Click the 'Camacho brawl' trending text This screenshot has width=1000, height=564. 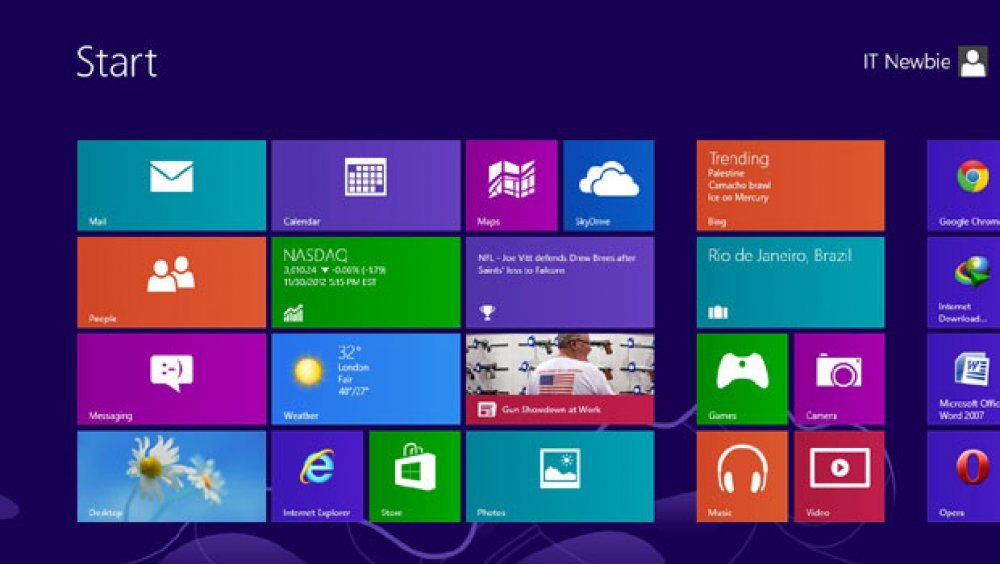point(739,186)
